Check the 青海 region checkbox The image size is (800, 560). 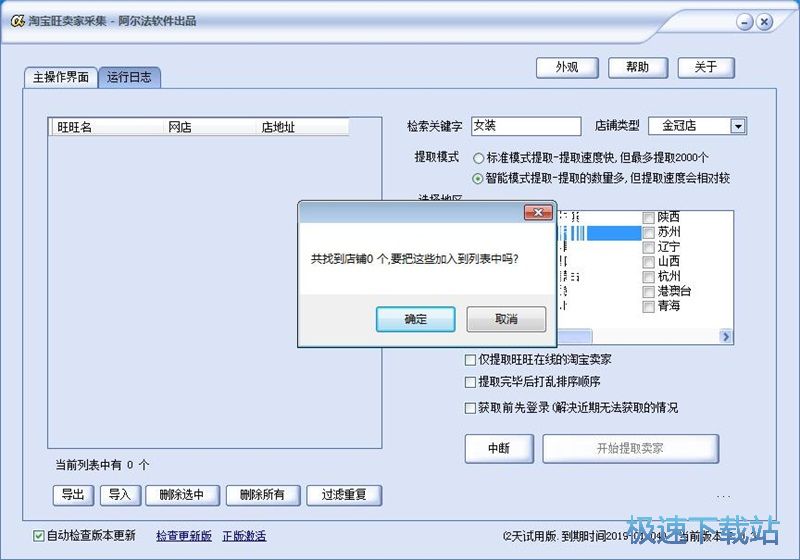click(x=648, y=307)
